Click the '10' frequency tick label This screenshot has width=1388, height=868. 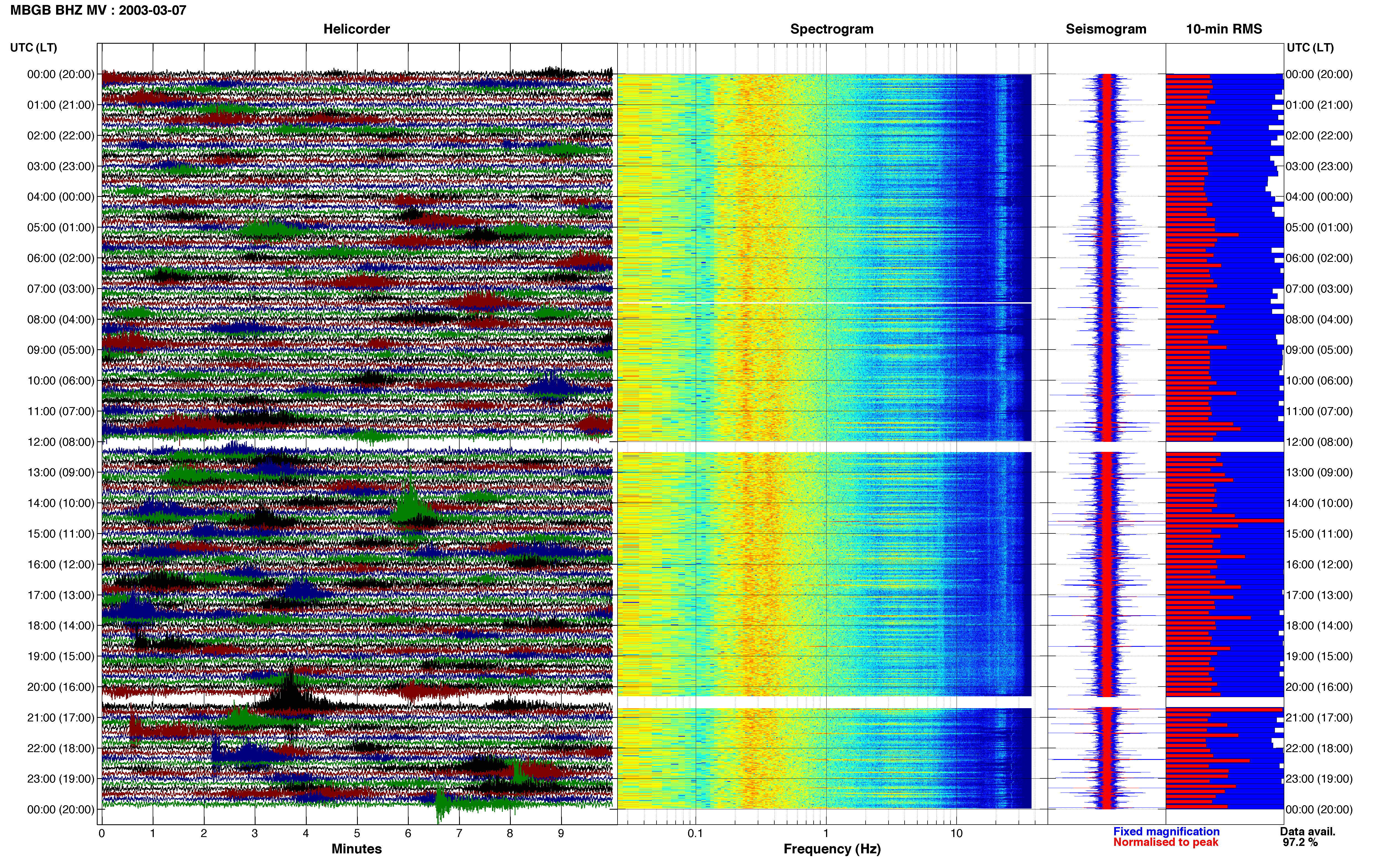click(x=956, y=833)
